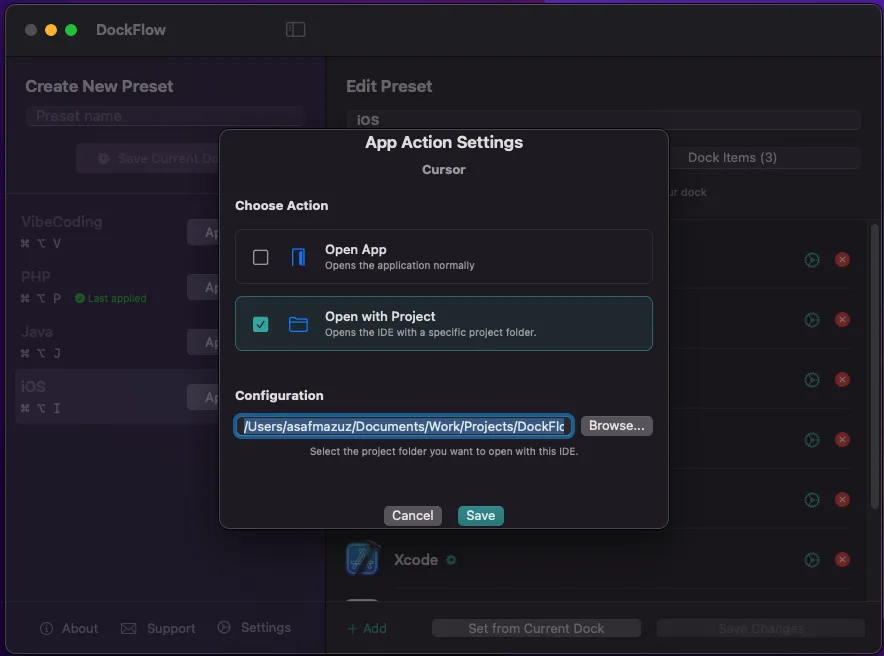The width and height of the screenshot is (884, 656).
Task: Open the Settings icon in footer
Action: click(x=224, y=627)
